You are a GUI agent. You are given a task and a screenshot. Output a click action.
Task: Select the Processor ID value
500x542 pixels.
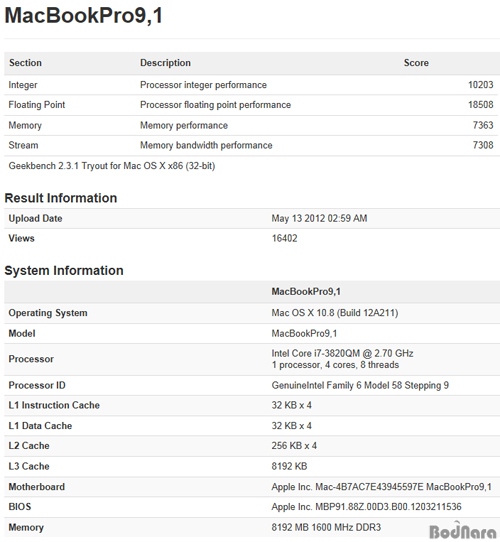[360, 385]
